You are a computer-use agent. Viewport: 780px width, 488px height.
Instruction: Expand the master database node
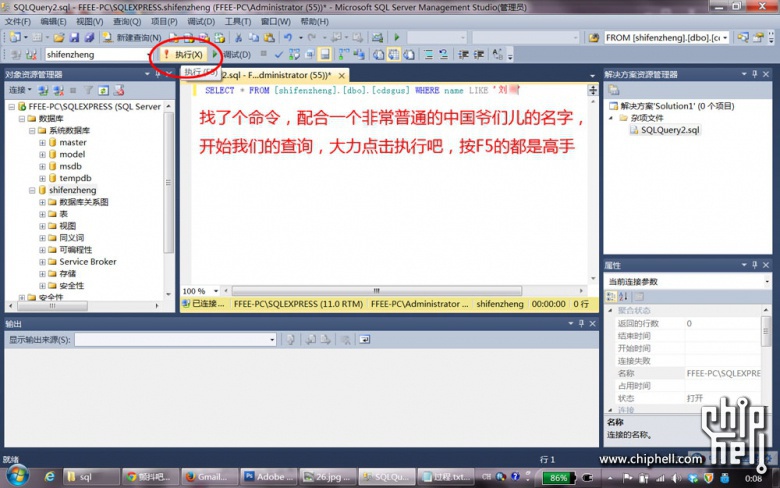[42, 142]
